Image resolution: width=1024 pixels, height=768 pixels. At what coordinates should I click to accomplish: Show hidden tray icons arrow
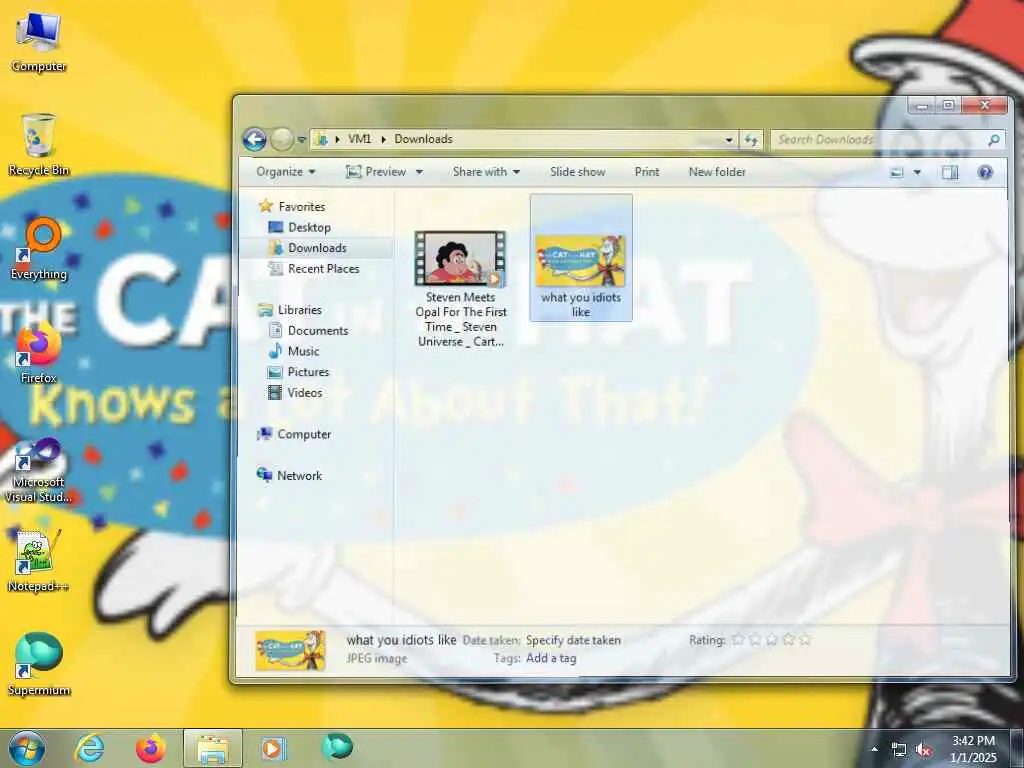tap(874, 749)
